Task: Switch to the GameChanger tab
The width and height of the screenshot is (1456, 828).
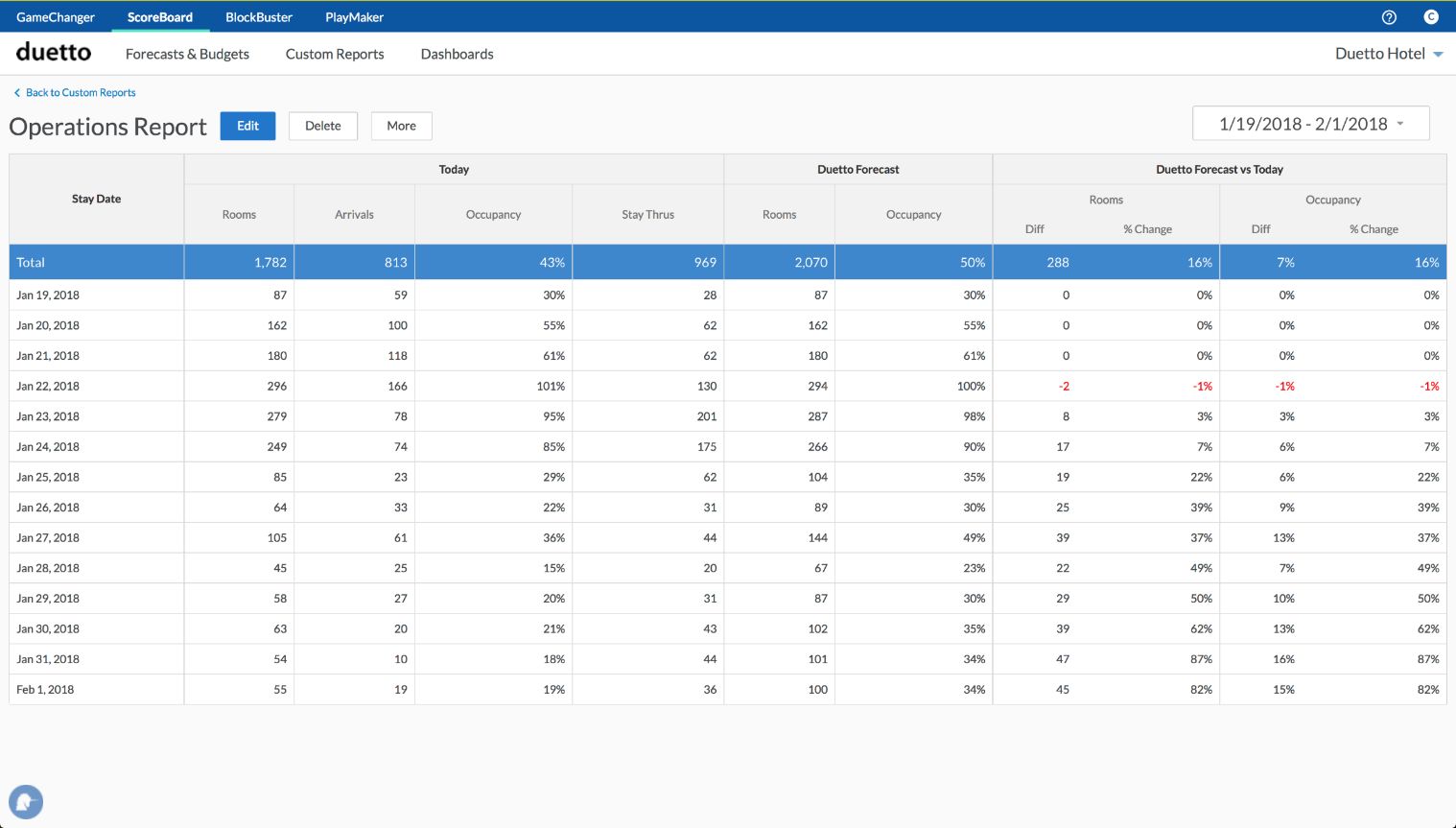Action: 56,17
